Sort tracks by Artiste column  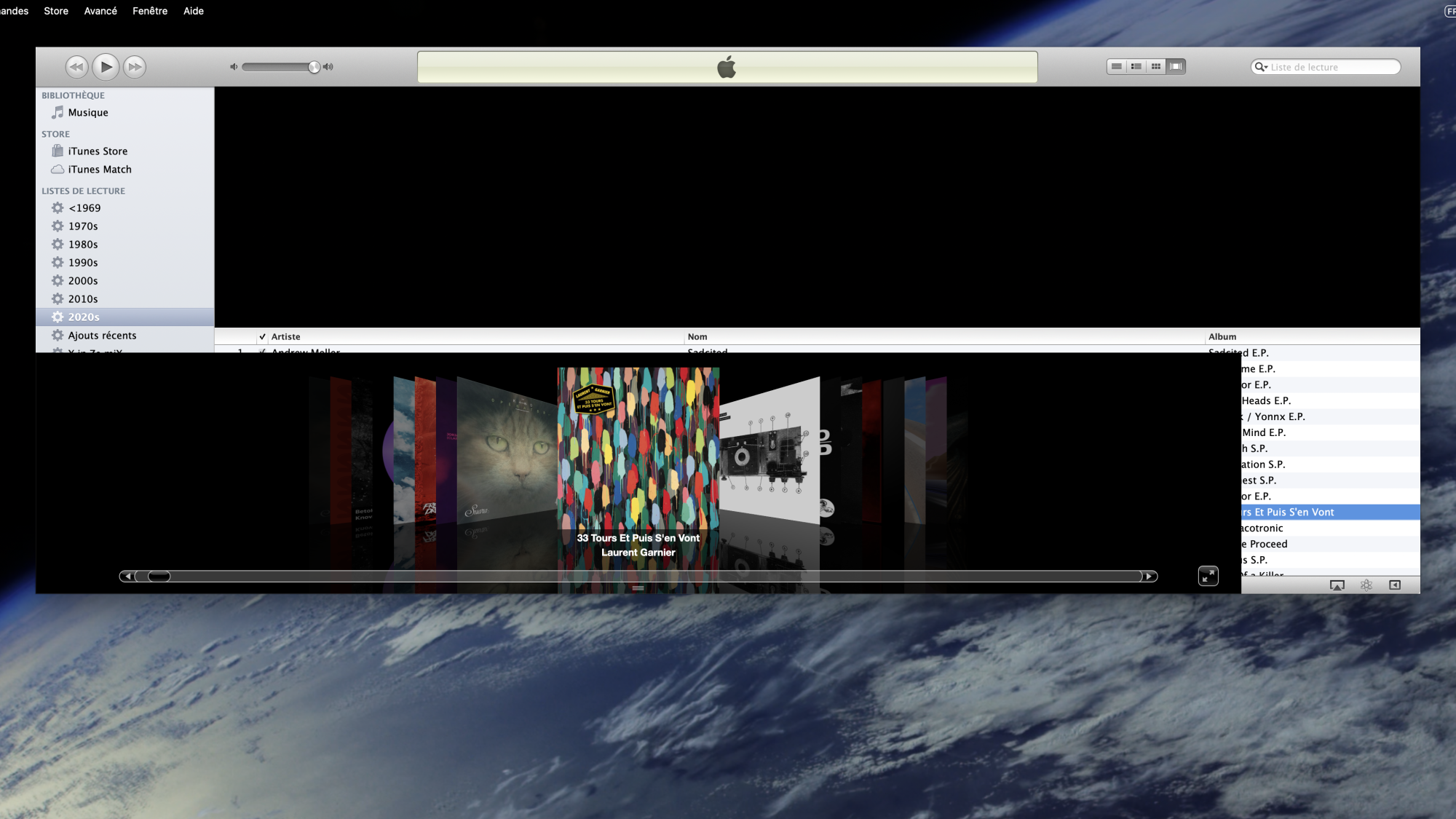[x=286, y=337]
